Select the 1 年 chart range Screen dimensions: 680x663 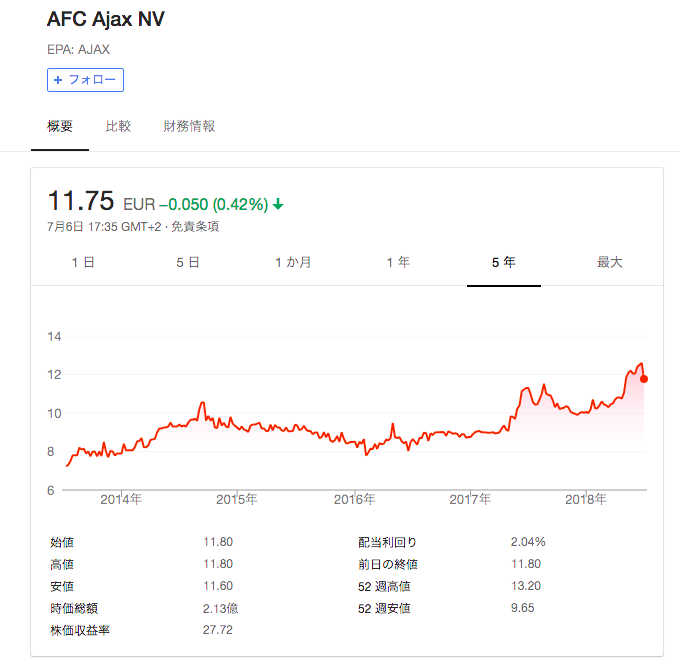pyautogui.click(x=398, y=262)
